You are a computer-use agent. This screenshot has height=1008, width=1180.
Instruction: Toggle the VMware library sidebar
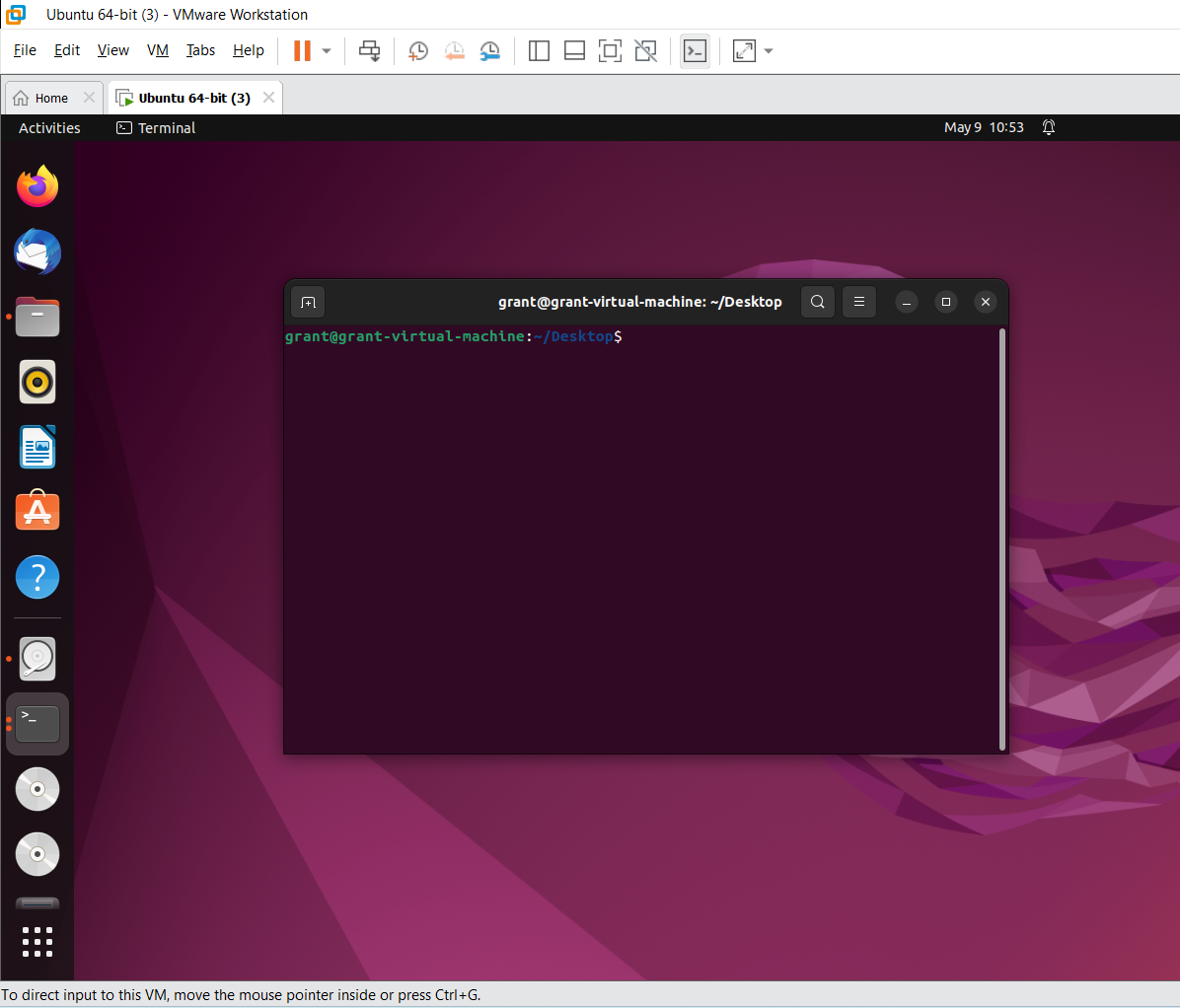(x=539, y=50)
